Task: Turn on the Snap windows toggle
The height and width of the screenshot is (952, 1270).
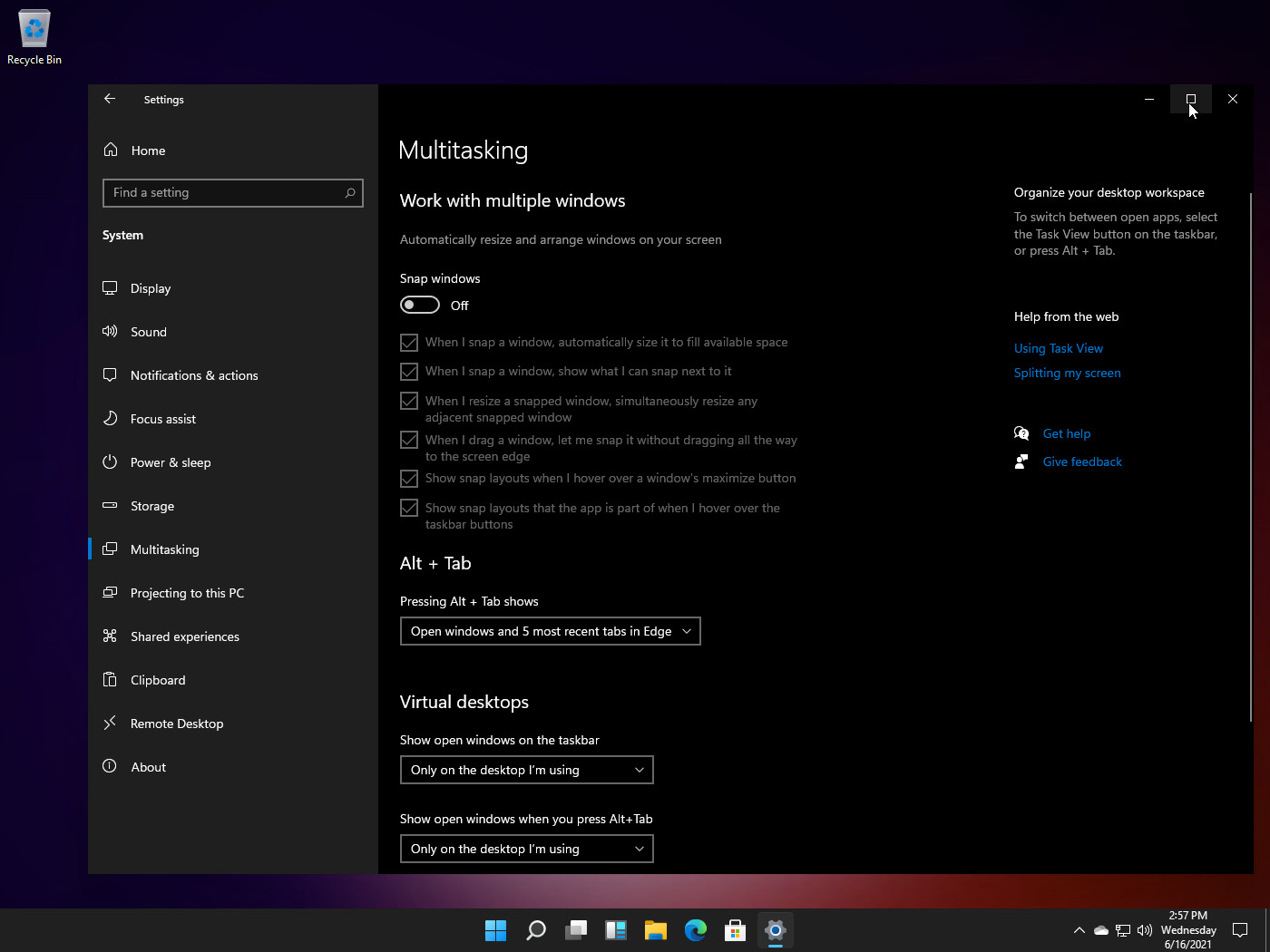Action: [x=420, y=306]
